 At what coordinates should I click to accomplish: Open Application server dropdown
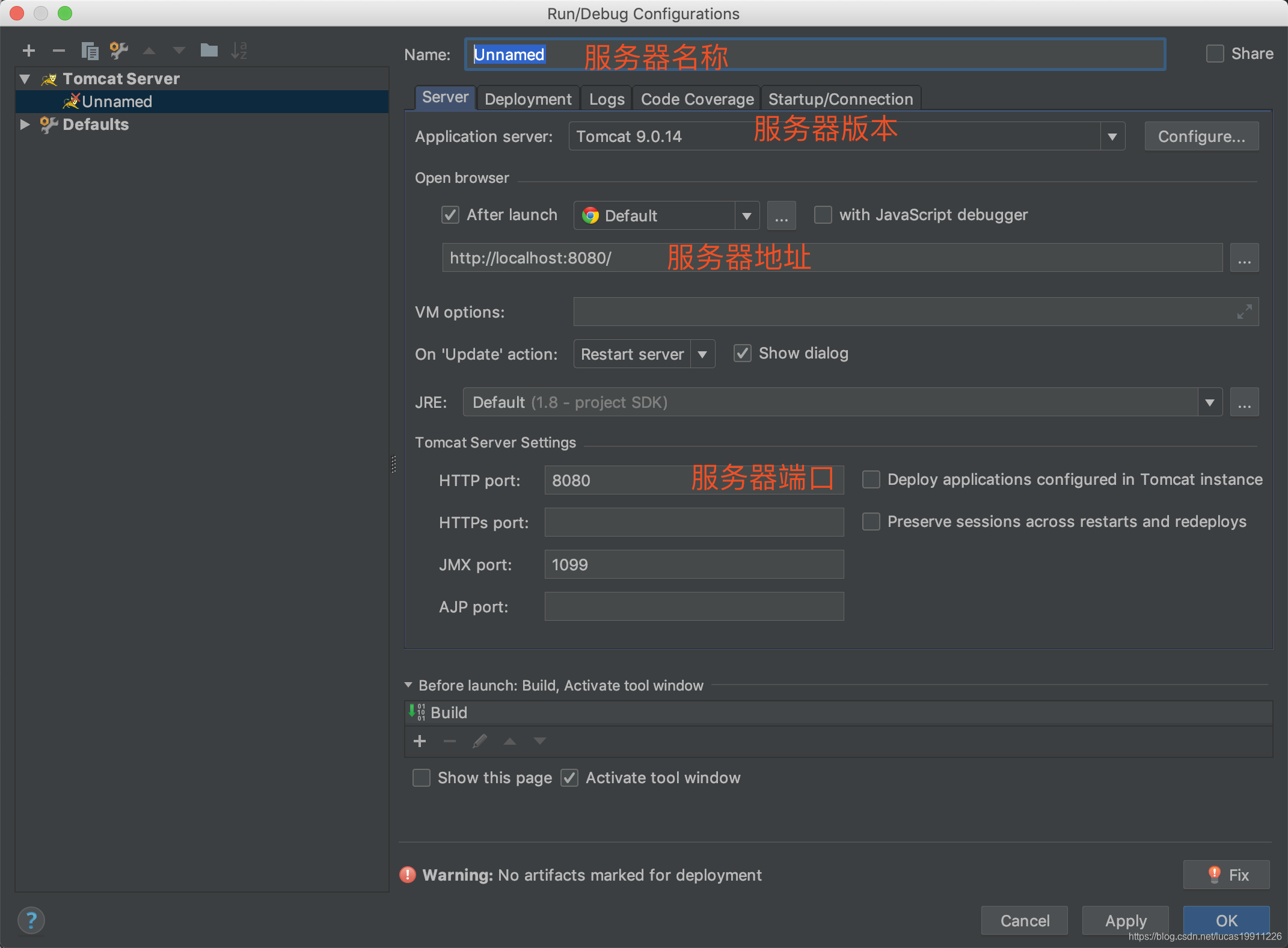click(x=1112, y=137)
